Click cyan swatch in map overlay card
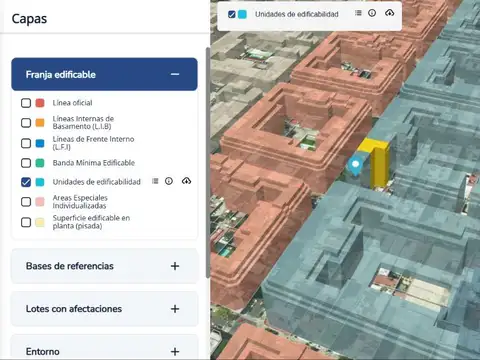Image resolution: width=480 pixels, height=360 pixels. [242, 14]
